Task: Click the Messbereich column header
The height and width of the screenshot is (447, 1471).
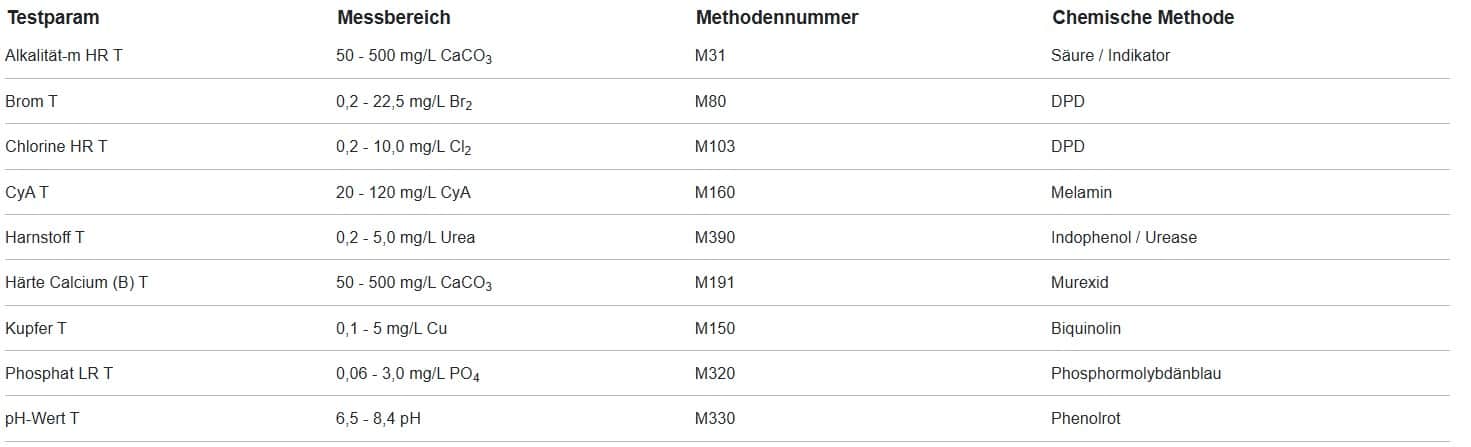Action: click(x=394, y=18)
